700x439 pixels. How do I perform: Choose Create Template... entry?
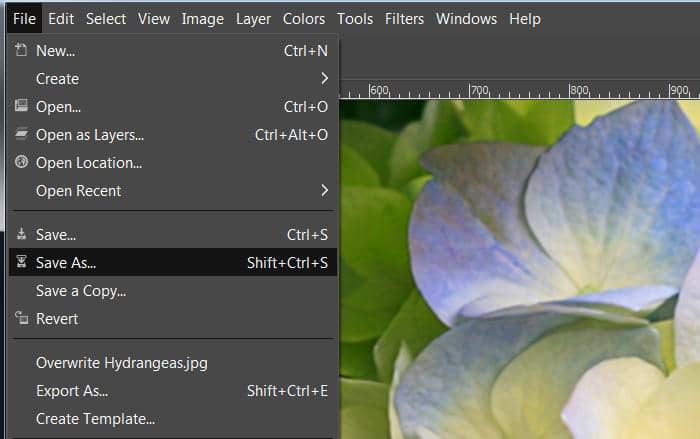pos(173,419)
